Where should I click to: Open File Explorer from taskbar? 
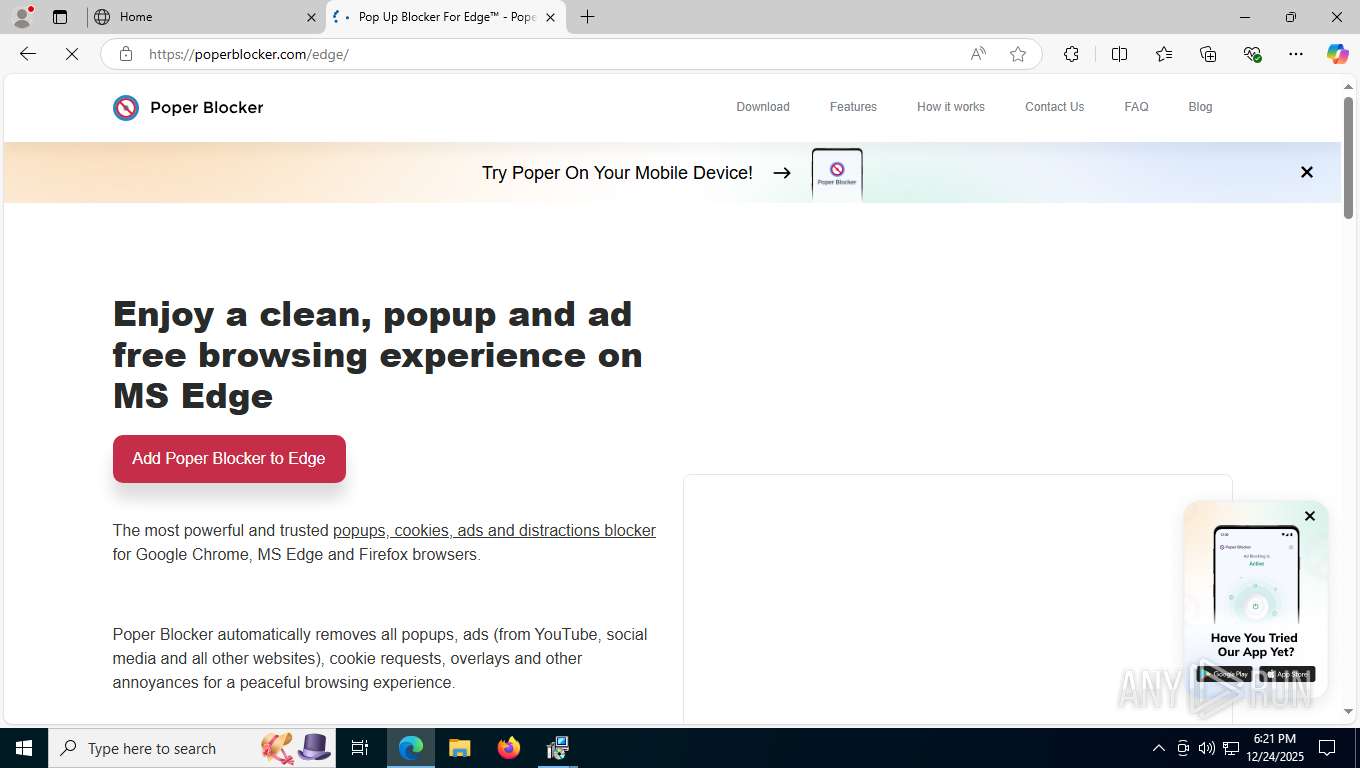[x=459, y=748]
